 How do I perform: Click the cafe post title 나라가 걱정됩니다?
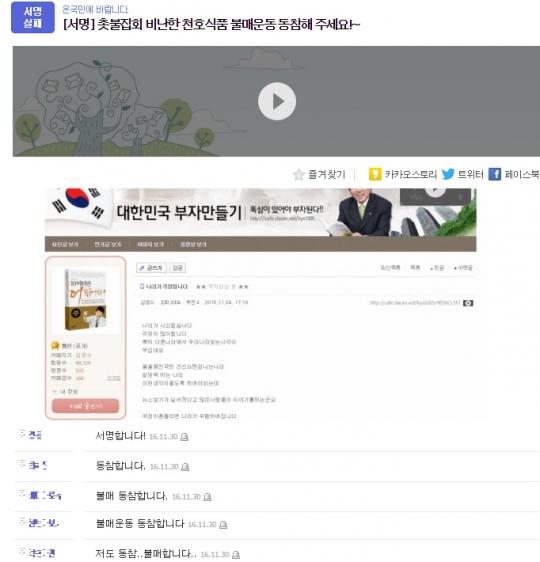pyautogui.click(x=167, y=287)
